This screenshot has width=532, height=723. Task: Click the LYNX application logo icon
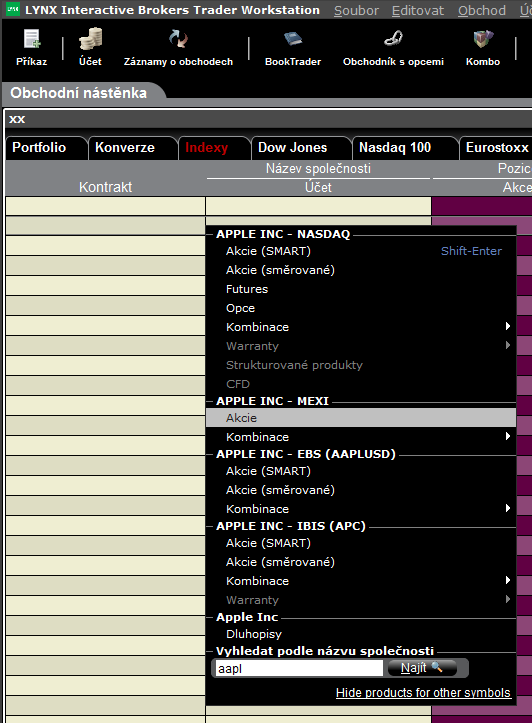click(13, 9)
